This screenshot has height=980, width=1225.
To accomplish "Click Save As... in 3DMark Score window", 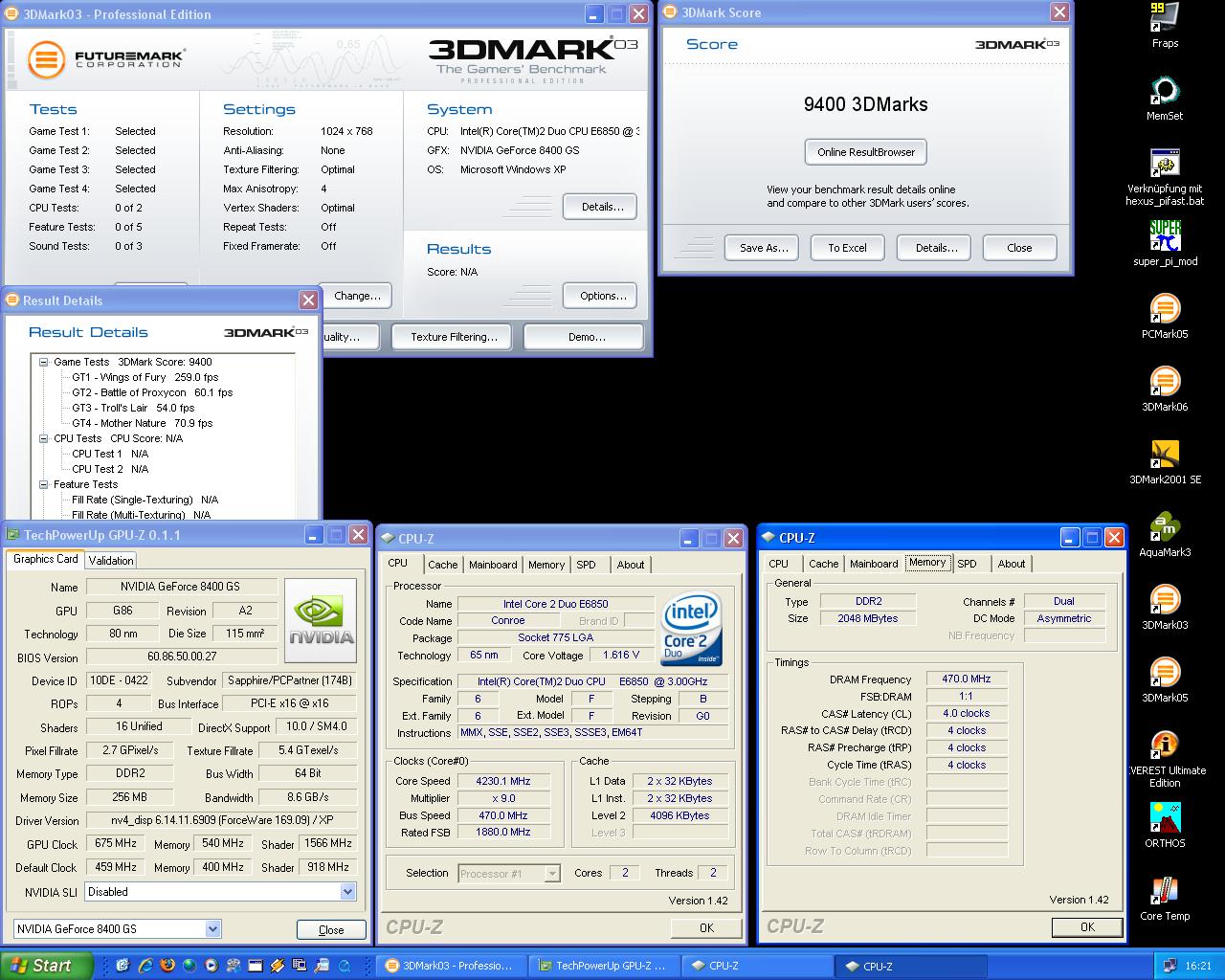I will click(x=763, y=248).
